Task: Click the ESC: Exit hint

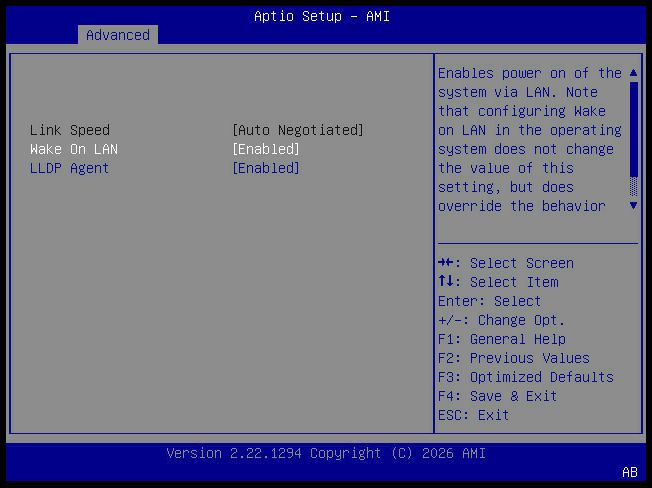Action: coord(474,415)
